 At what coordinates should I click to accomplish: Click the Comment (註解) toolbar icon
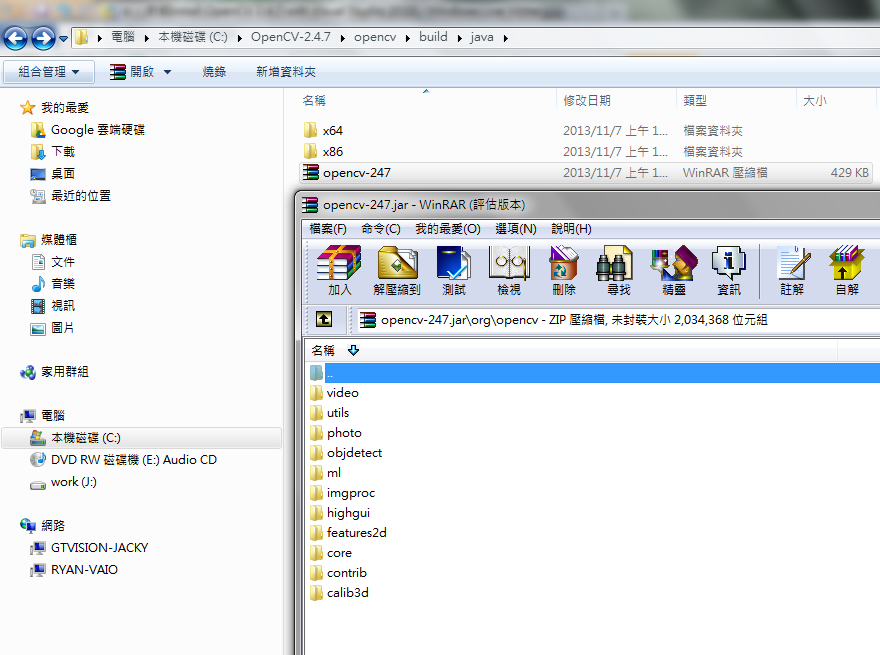[794, 263]
